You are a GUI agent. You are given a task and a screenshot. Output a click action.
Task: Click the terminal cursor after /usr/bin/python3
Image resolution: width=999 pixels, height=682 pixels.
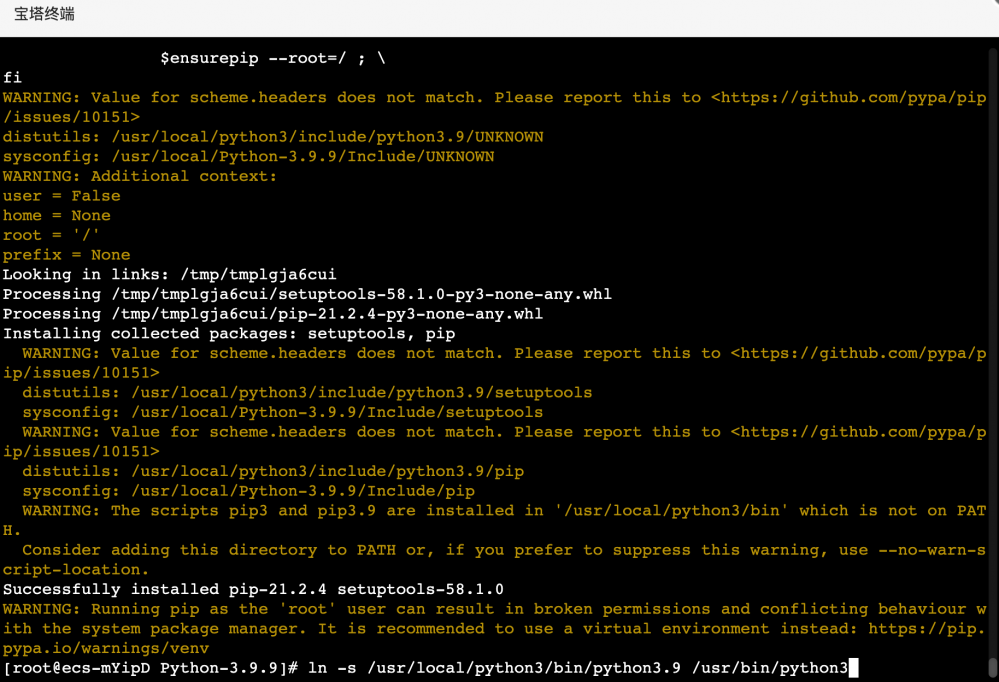click(x=853, y=668)
